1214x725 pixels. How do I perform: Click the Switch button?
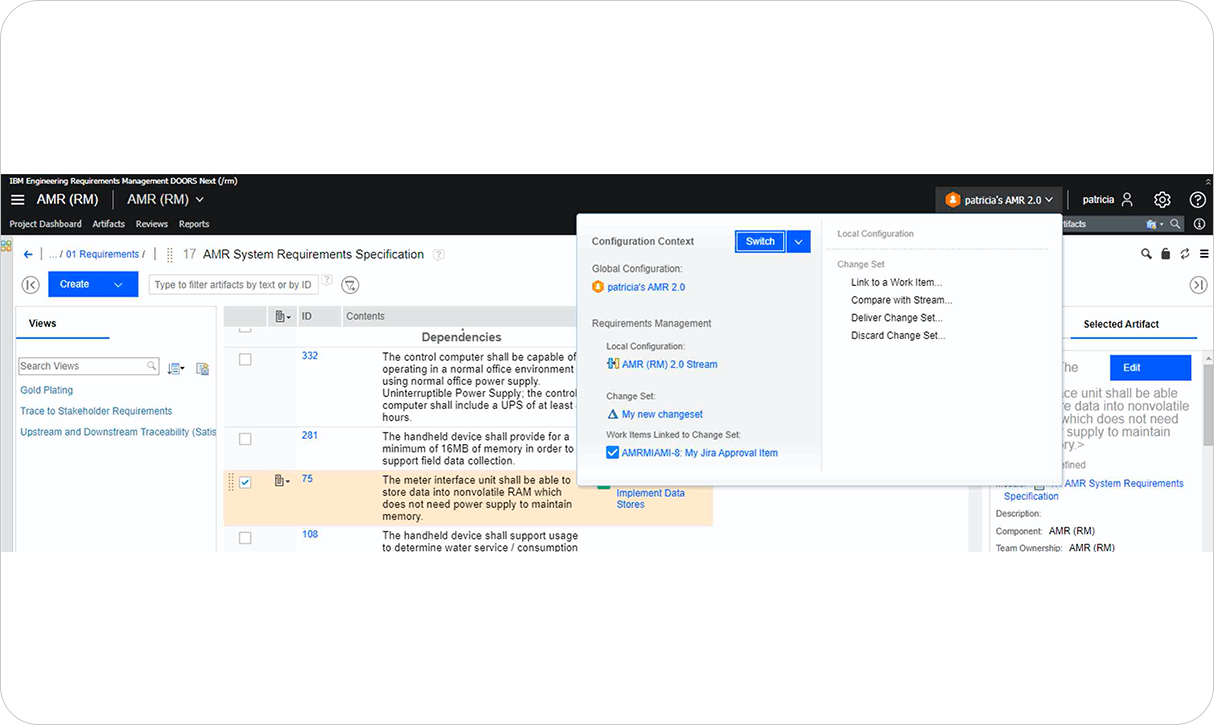pos(760,241)
